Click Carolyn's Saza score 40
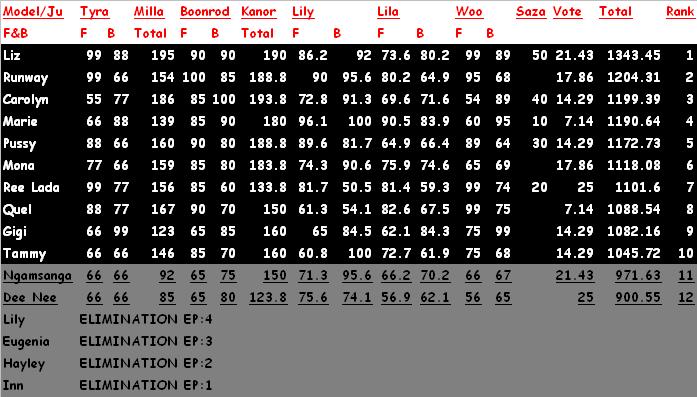697x397 pixels. 540,99
